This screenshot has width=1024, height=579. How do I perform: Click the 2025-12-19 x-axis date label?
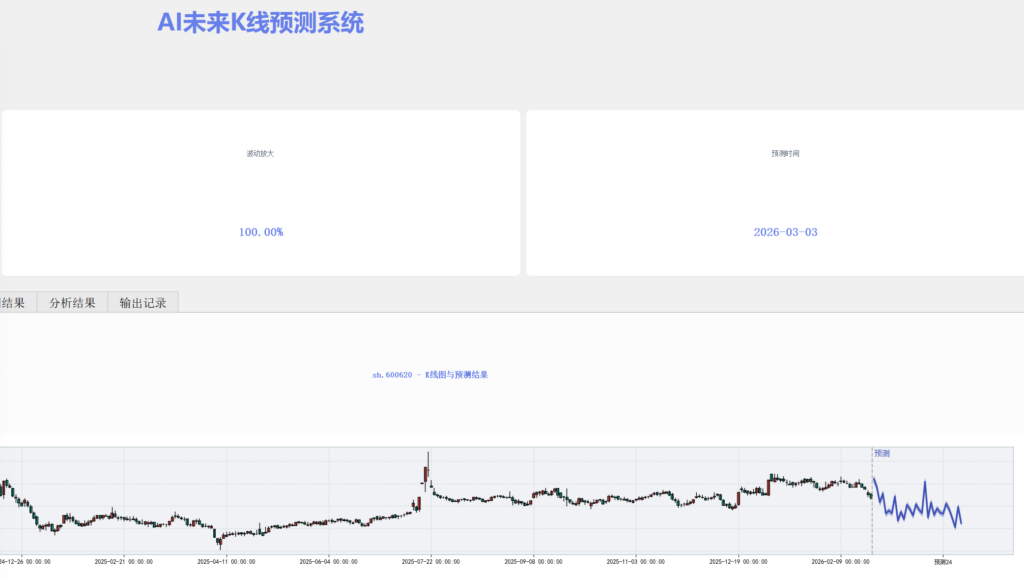[x=738, y=562]
